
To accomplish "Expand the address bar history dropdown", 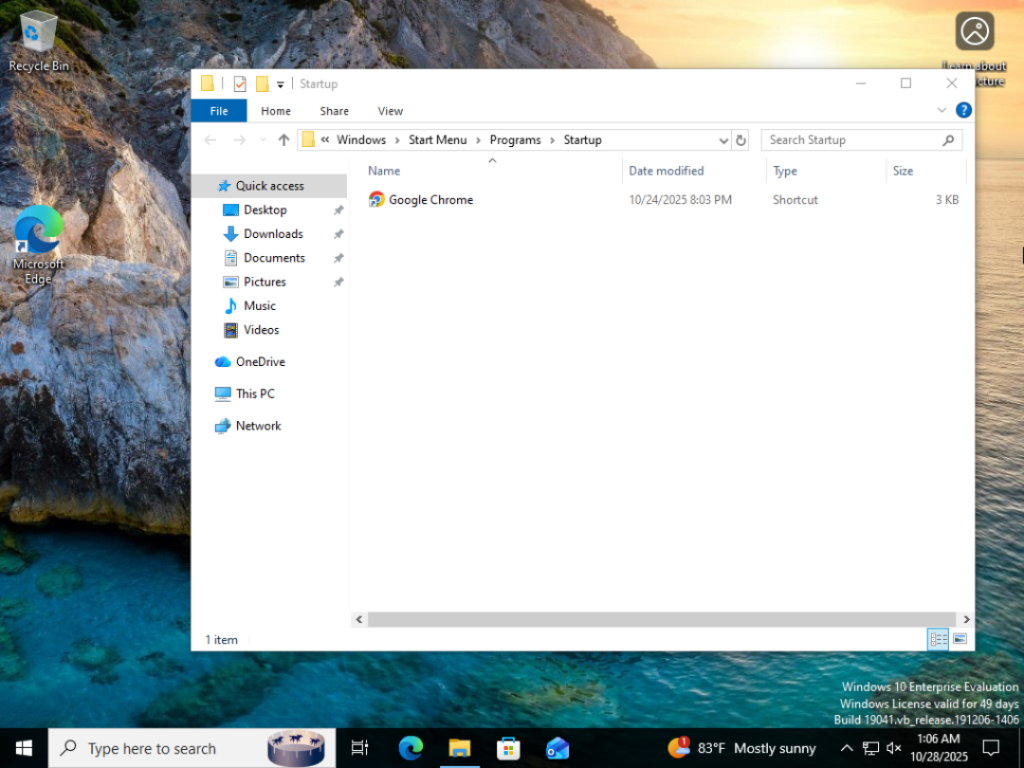I will click(724, 140).
